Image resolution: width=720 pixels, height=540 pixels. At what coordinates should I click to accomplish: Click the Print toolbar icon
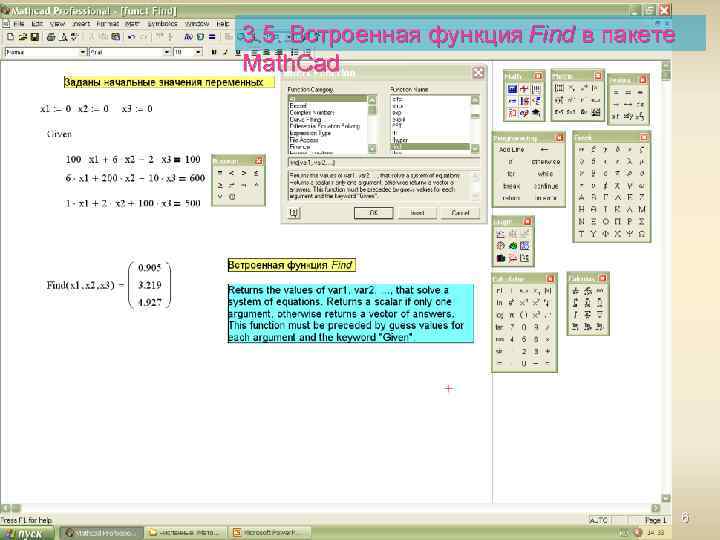pyautogui.click(x=51, y=37)
